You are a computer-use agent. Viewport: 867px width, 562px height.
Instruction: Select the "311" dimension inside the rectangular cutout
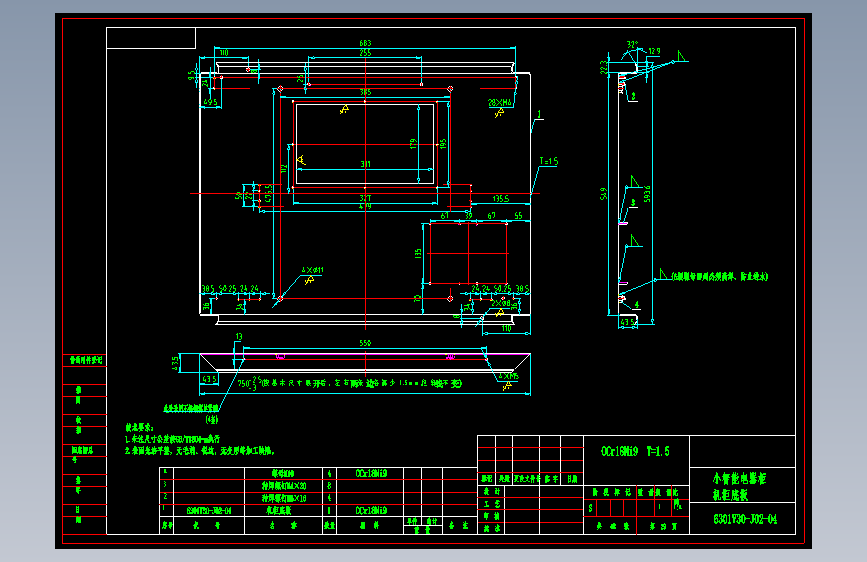365,164
